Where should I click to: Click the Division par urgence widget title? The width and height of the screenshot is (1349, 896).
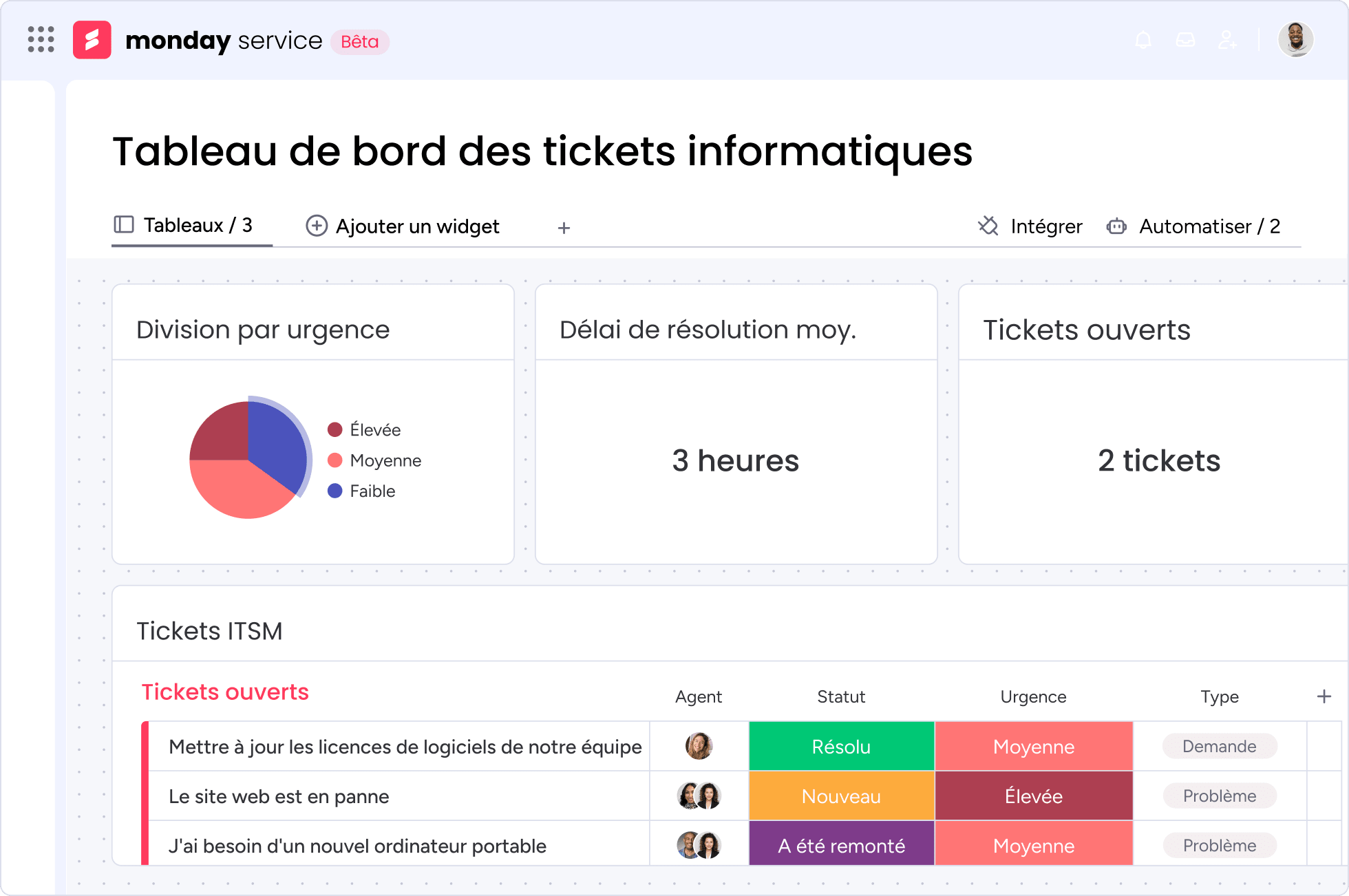pos(263,330)
